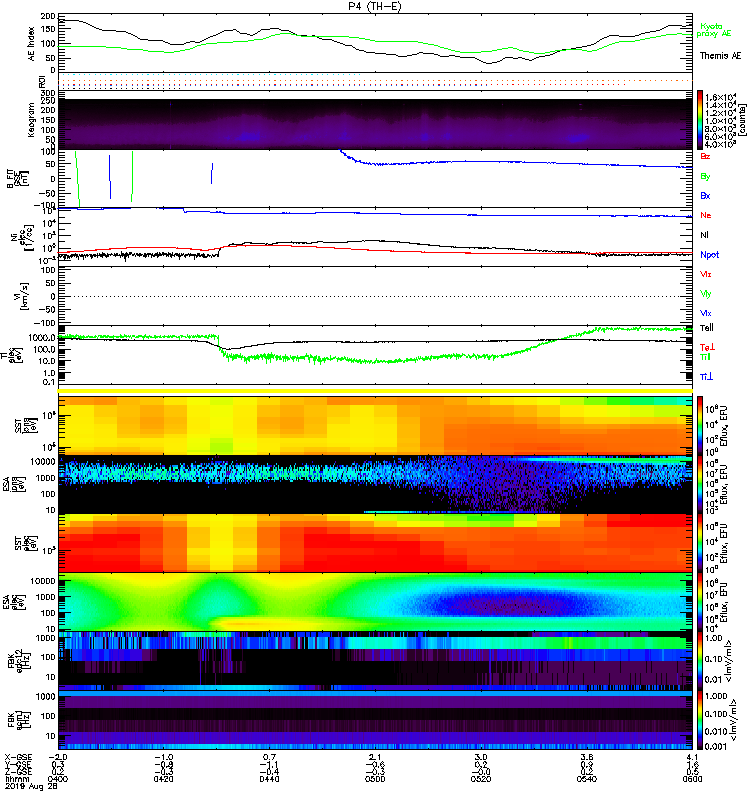Click the red "Bz" legend label

click(705, 156)
